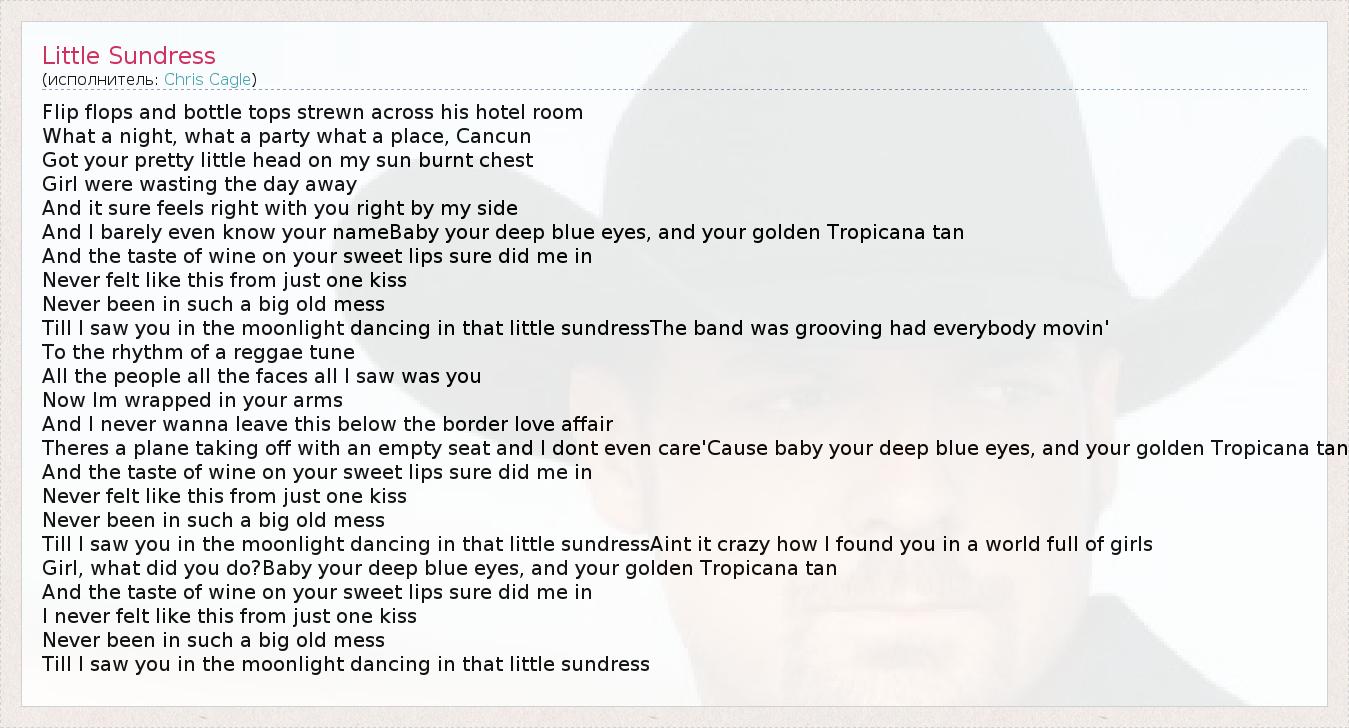Click the cowboy hat in the background photo

pos(1000,200)
